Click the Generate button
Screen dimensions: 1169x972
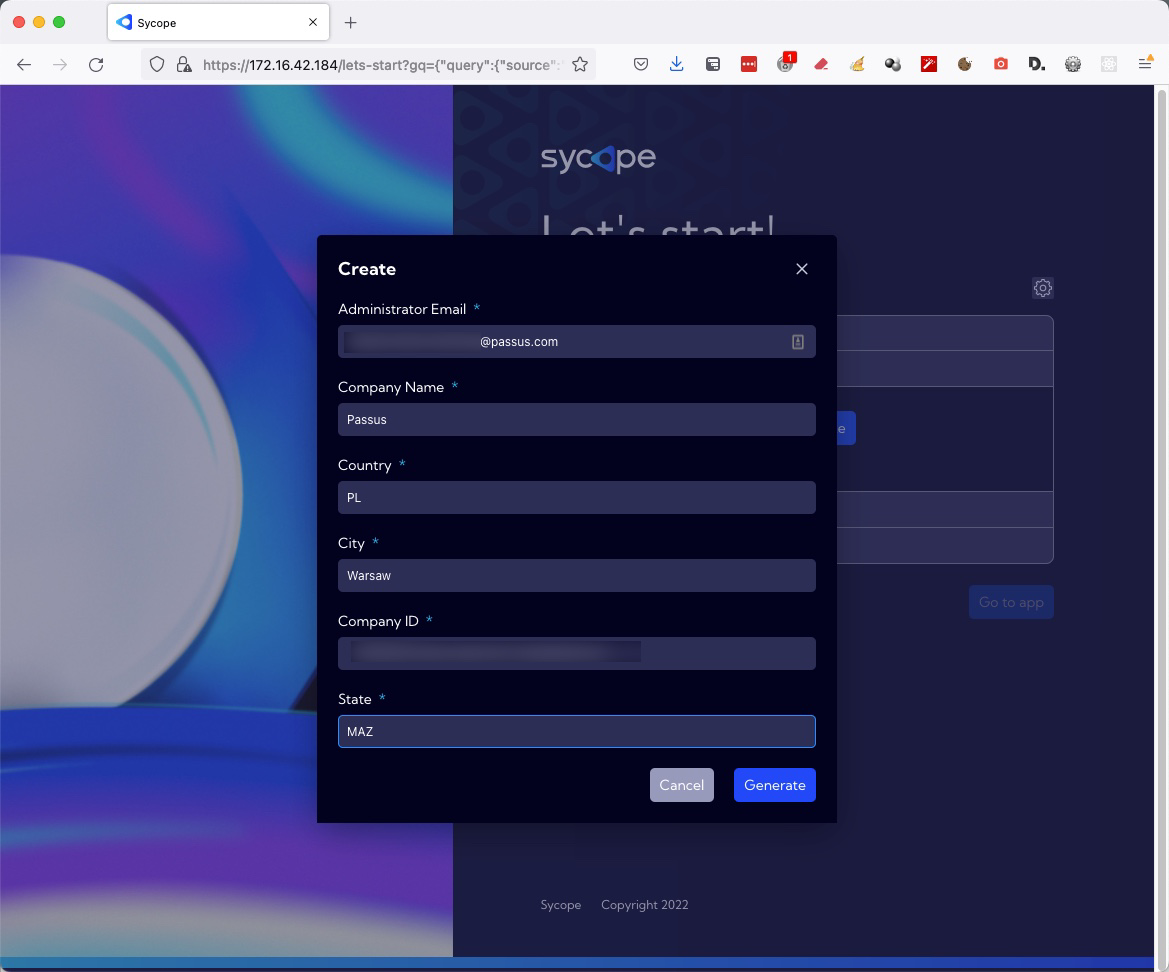coord(775,785)
